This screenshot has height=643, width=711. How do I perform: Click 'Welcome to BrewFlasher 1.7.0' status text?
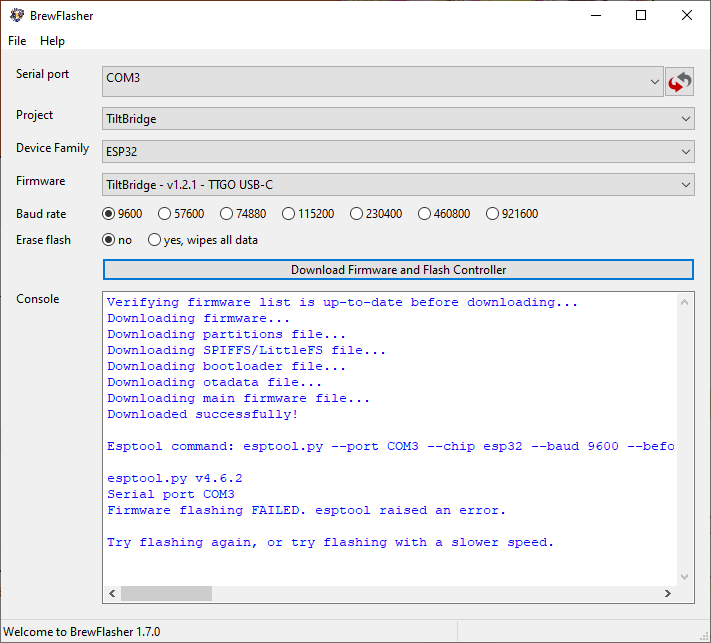tap(82, 632)
